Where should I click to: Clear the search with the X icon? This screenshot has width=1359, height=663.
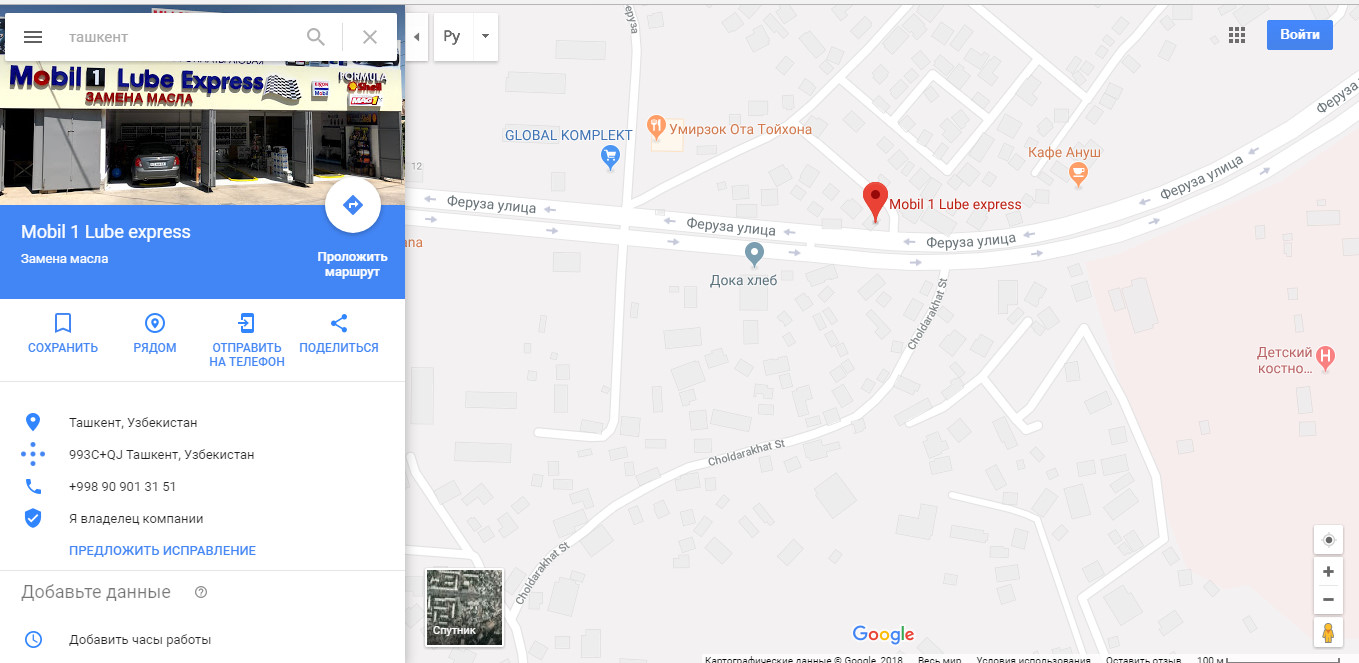(370, 37)
